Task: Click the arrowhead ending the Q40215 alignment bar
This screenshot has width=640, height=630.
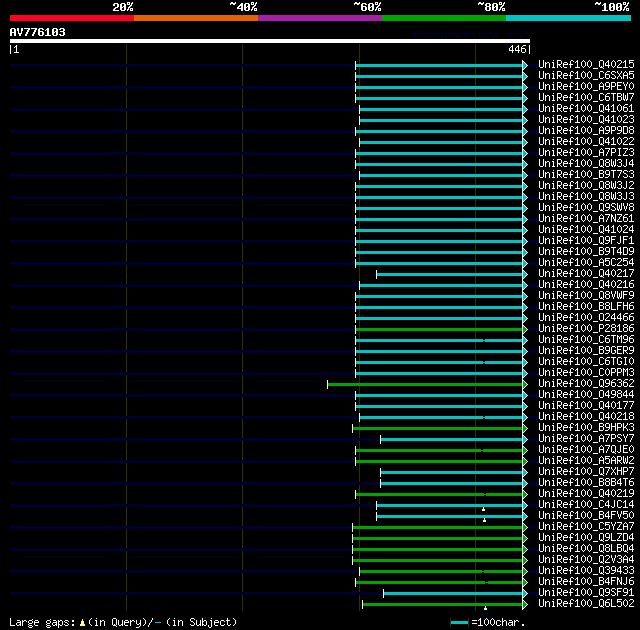Action: coord(525,65)
